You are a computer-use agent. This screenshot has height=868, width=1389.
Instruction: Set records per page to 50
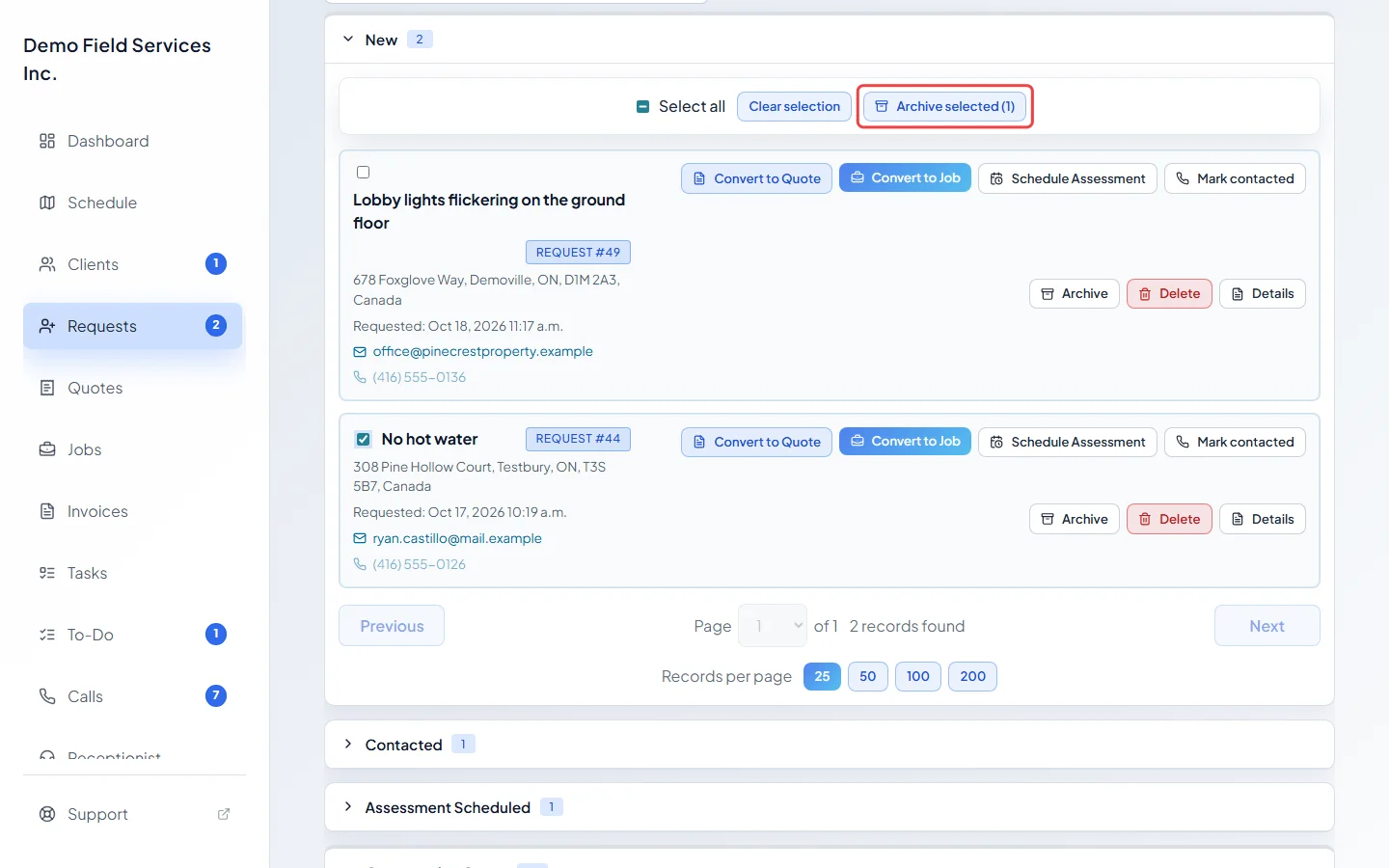pyautogui.click(x=868, y=677)
